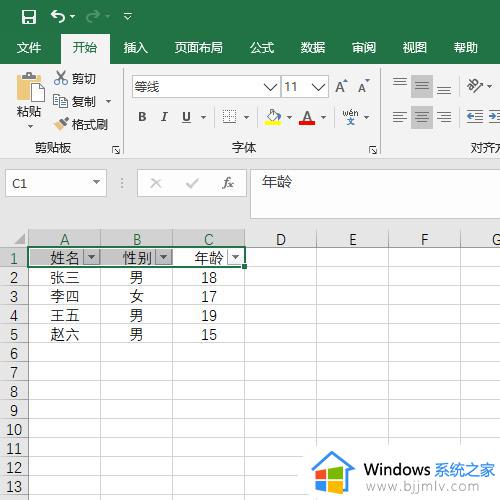500x500 pixels.
Task: Select cell containing 女
Action: point(136,296)
